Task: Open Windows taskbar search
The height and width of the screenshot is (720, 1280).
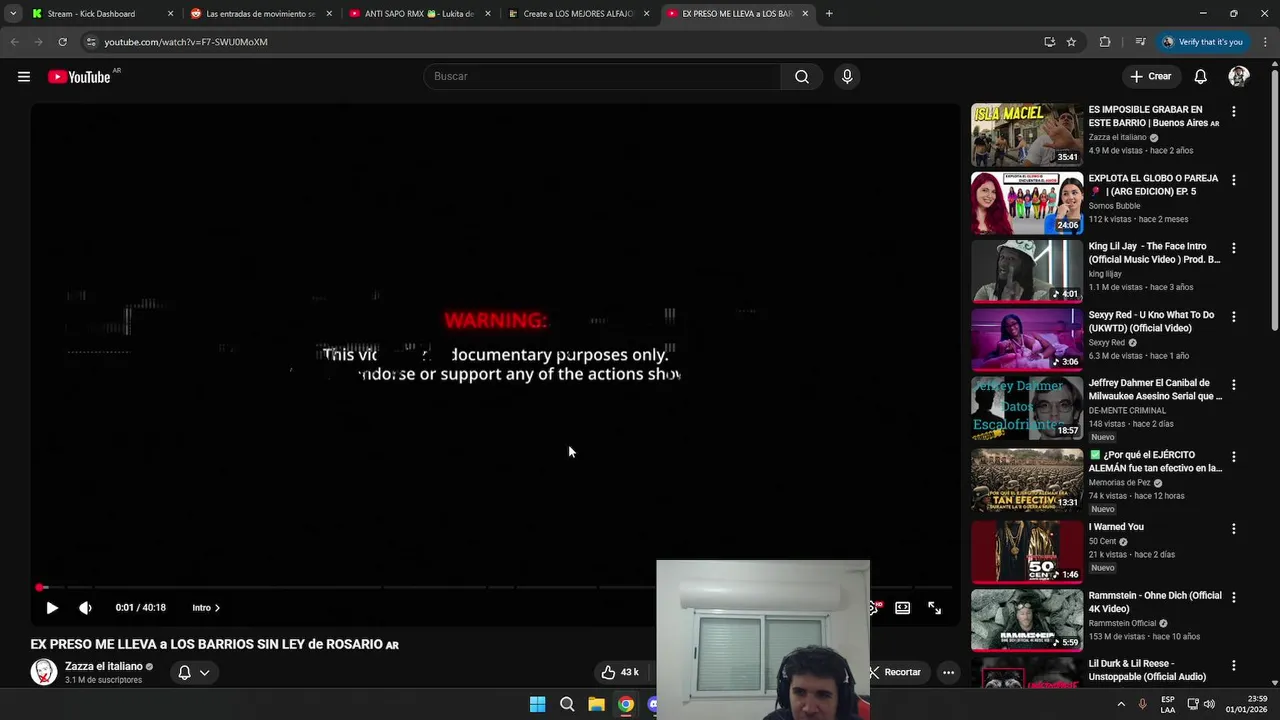Action: pyautogui.click(x=567, y=704)
